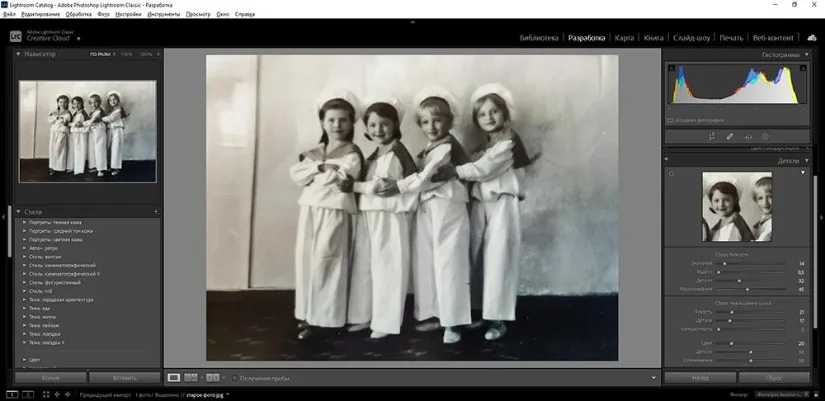Viewport: 825px width, 401px height.
Task: Collapse the Гистограмма panel
Action: click(806, 55)
